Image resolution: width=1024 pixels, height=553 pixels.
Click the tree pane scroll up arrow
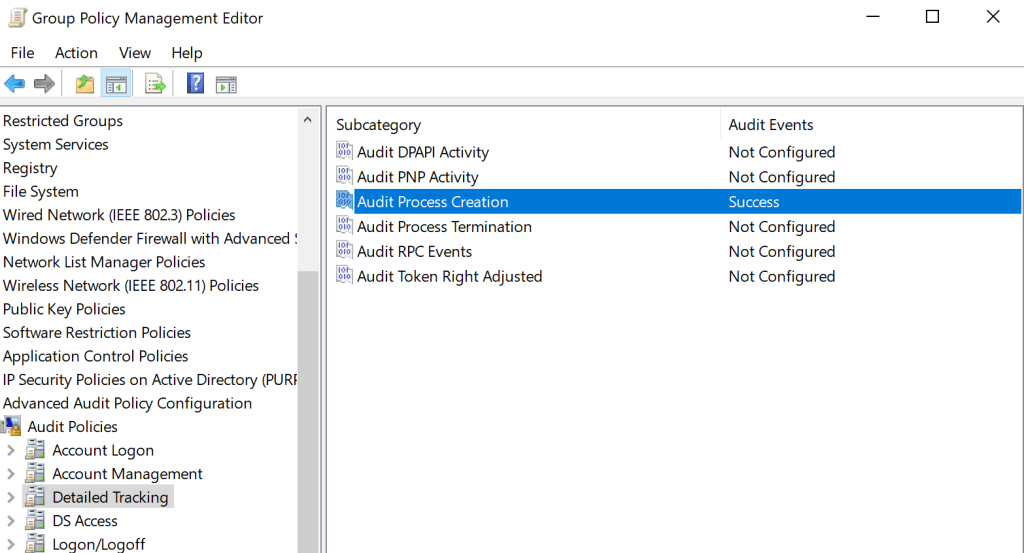click(x=308, y=119)
